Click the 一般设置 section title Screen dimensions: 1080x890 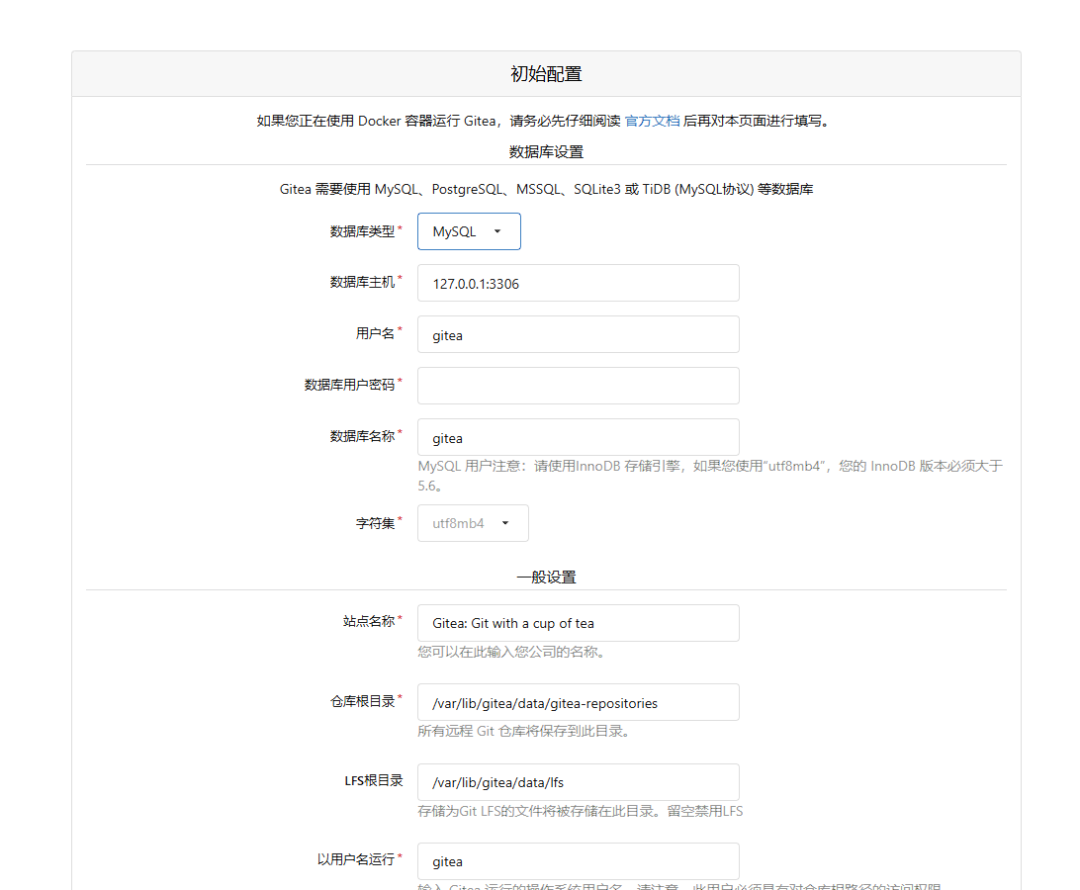coord(546,577)
